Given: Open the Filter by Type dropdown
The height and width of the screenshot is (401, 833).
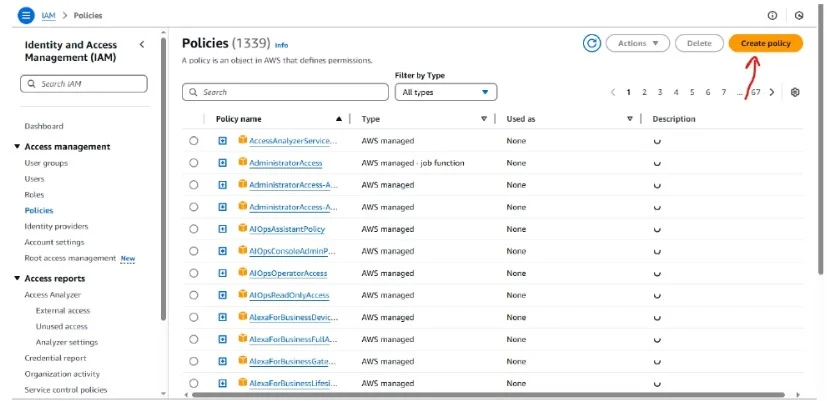Looking at the screenshot, I should tap(446, 92).
